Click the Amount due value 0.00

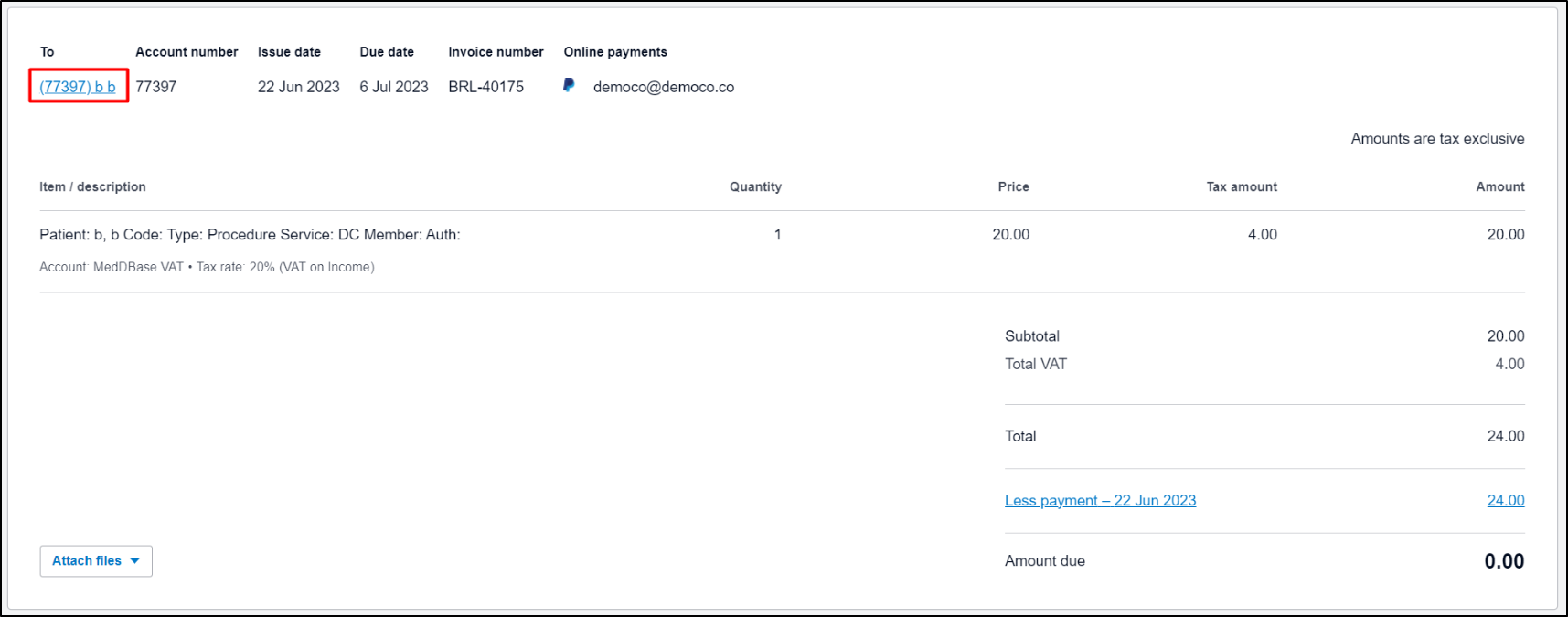click(x=1503, y=561)
